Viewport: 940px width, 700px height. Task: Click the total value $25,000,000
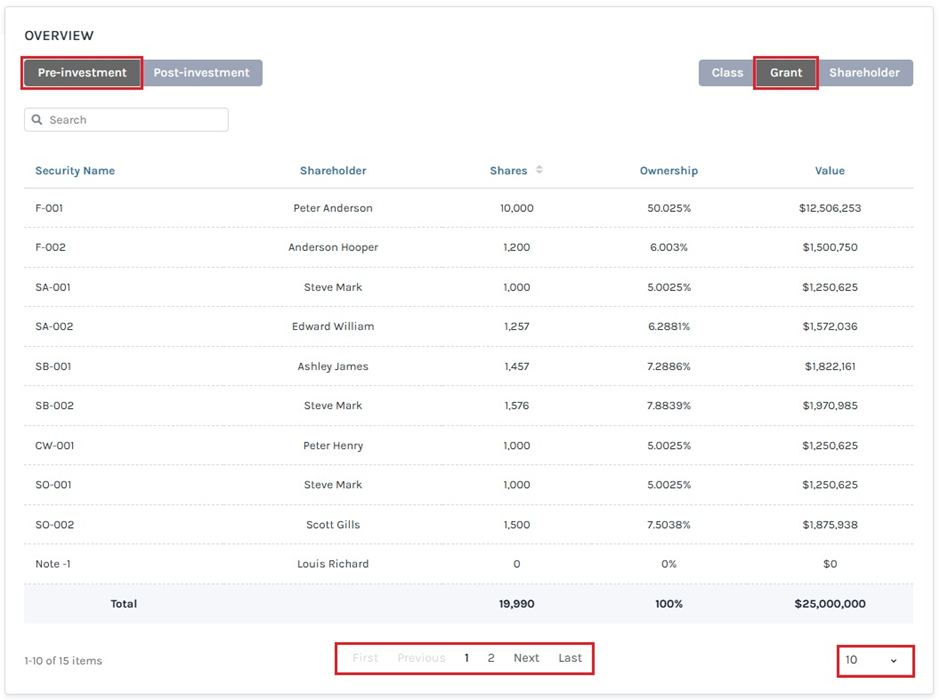coord(830,604)
